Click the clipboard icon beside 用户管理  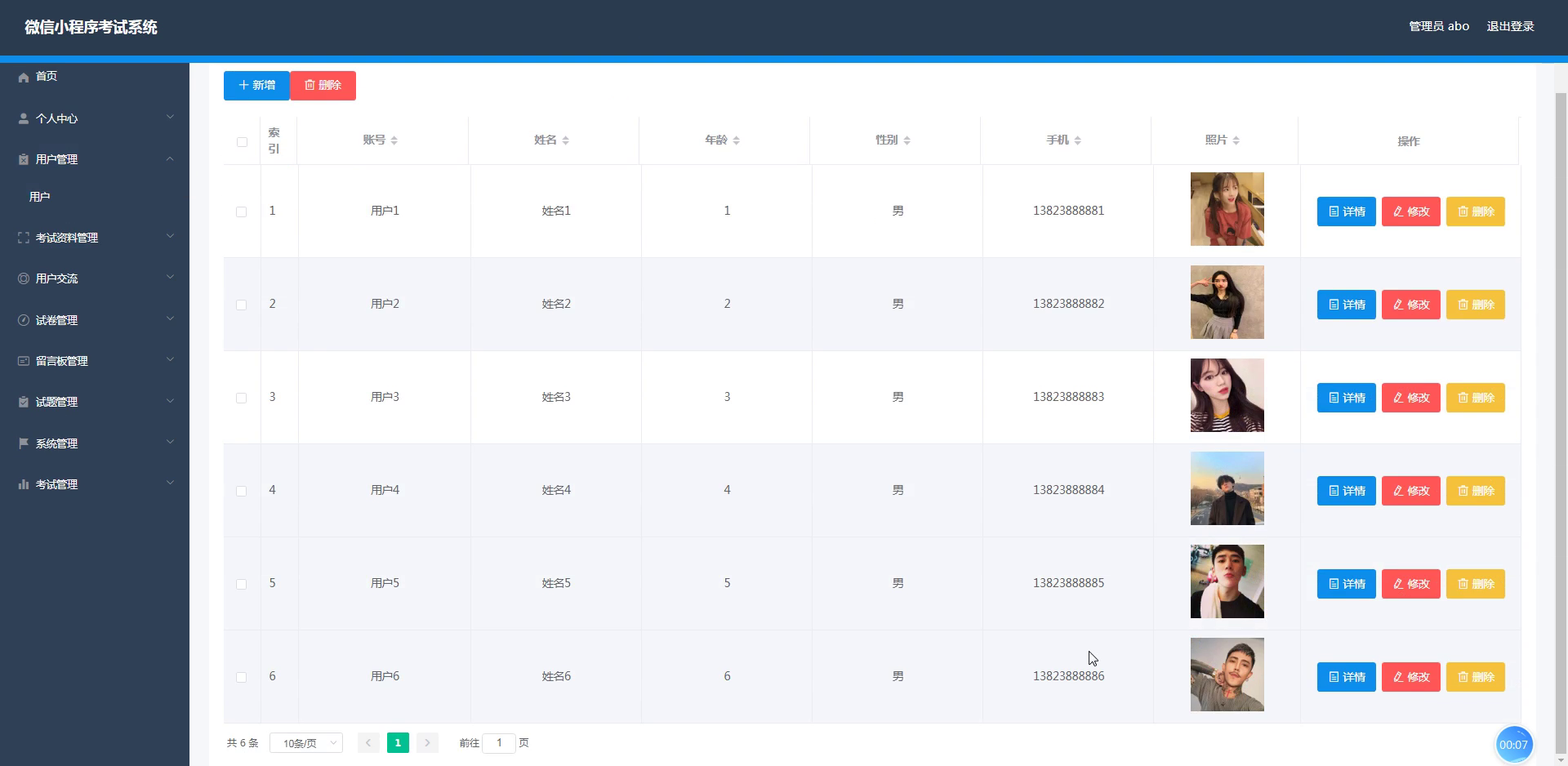tap(24, 159)
